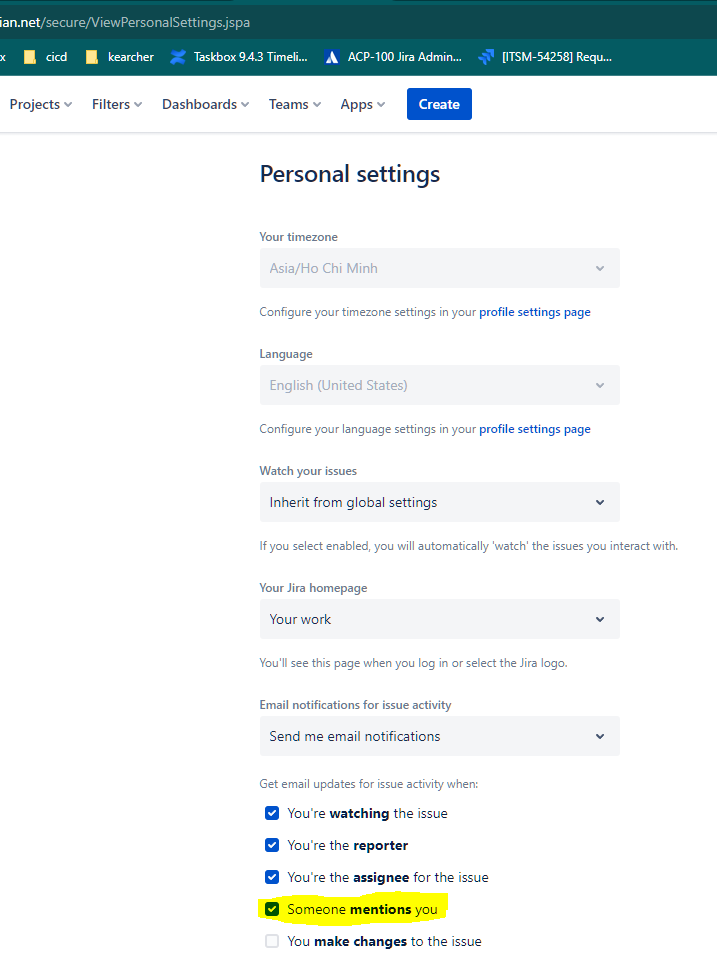Open the kearcher bookmark folder icon
Screen dimensions: 717x963
92,57
